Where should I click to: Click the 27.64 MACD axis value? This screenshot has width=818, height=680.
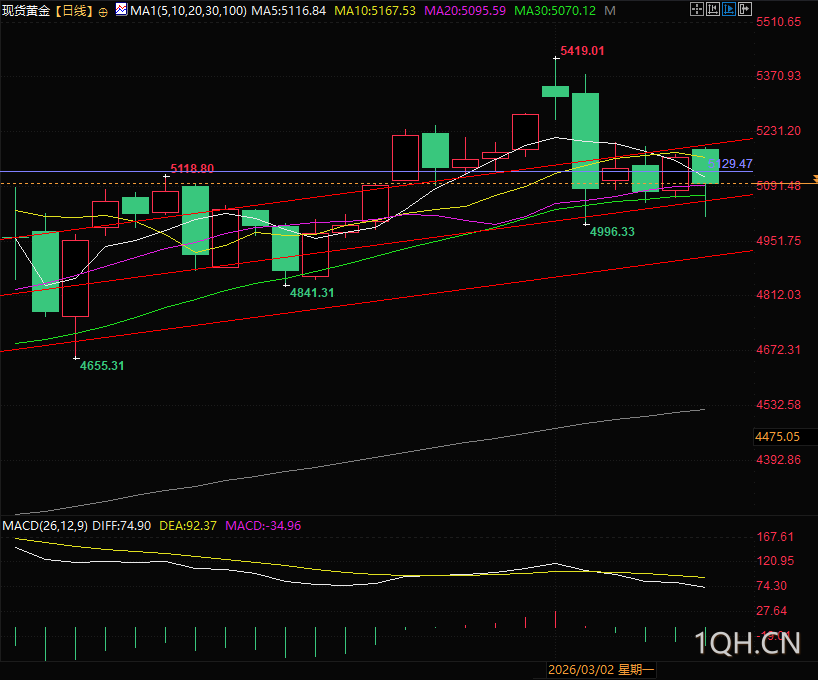(x=772, y=611)
